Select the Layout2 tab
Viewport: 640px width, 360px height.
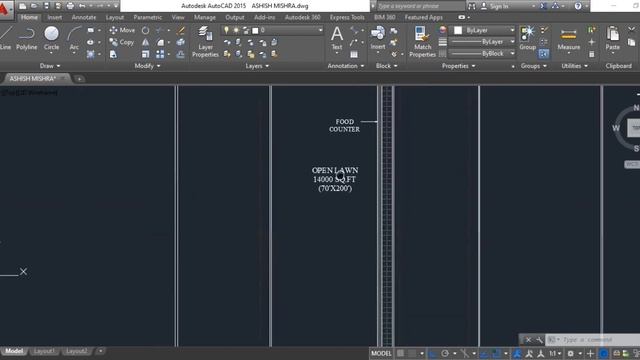click(76, 351)
